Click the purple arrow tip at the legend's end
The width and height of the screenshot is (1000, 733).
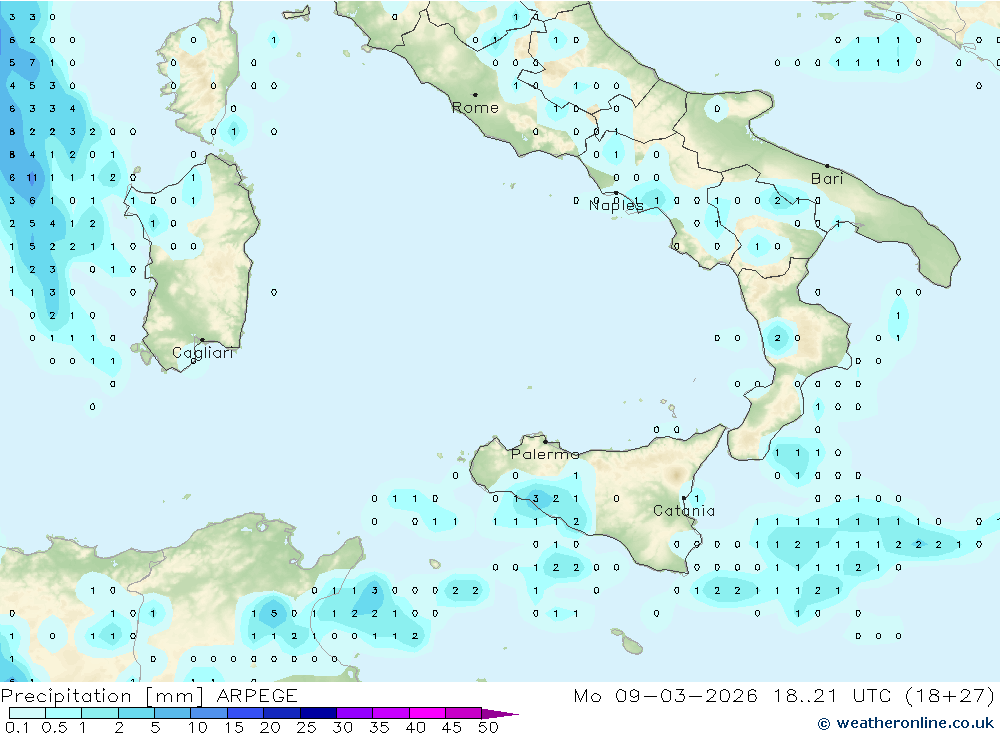(x=500, y=713)
